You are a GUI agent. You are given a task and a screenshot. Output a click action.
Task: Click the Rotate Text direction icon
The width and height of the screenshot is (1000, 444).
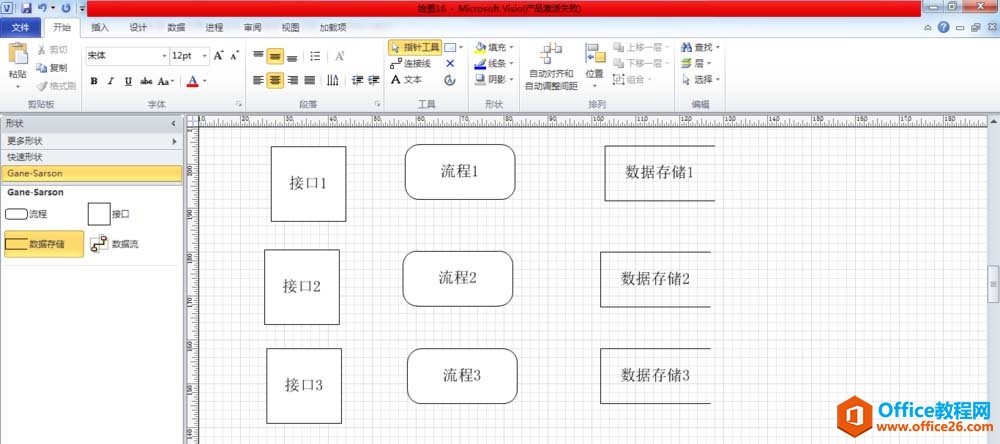click(x=332, y=80)
